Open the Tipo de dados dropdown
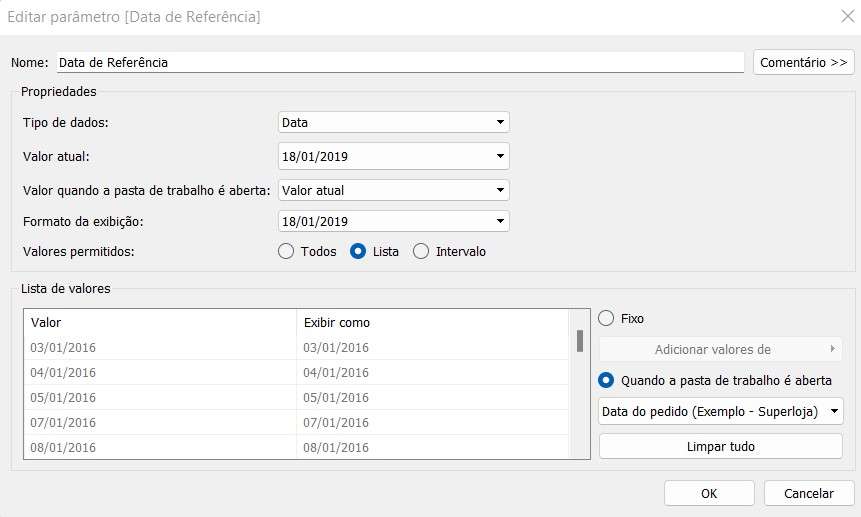861x517 pixels. [x=394, y=122]
